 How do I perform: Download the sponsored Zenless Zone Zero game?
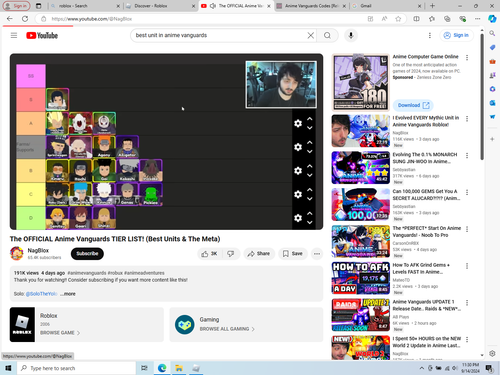coord(413,105)
